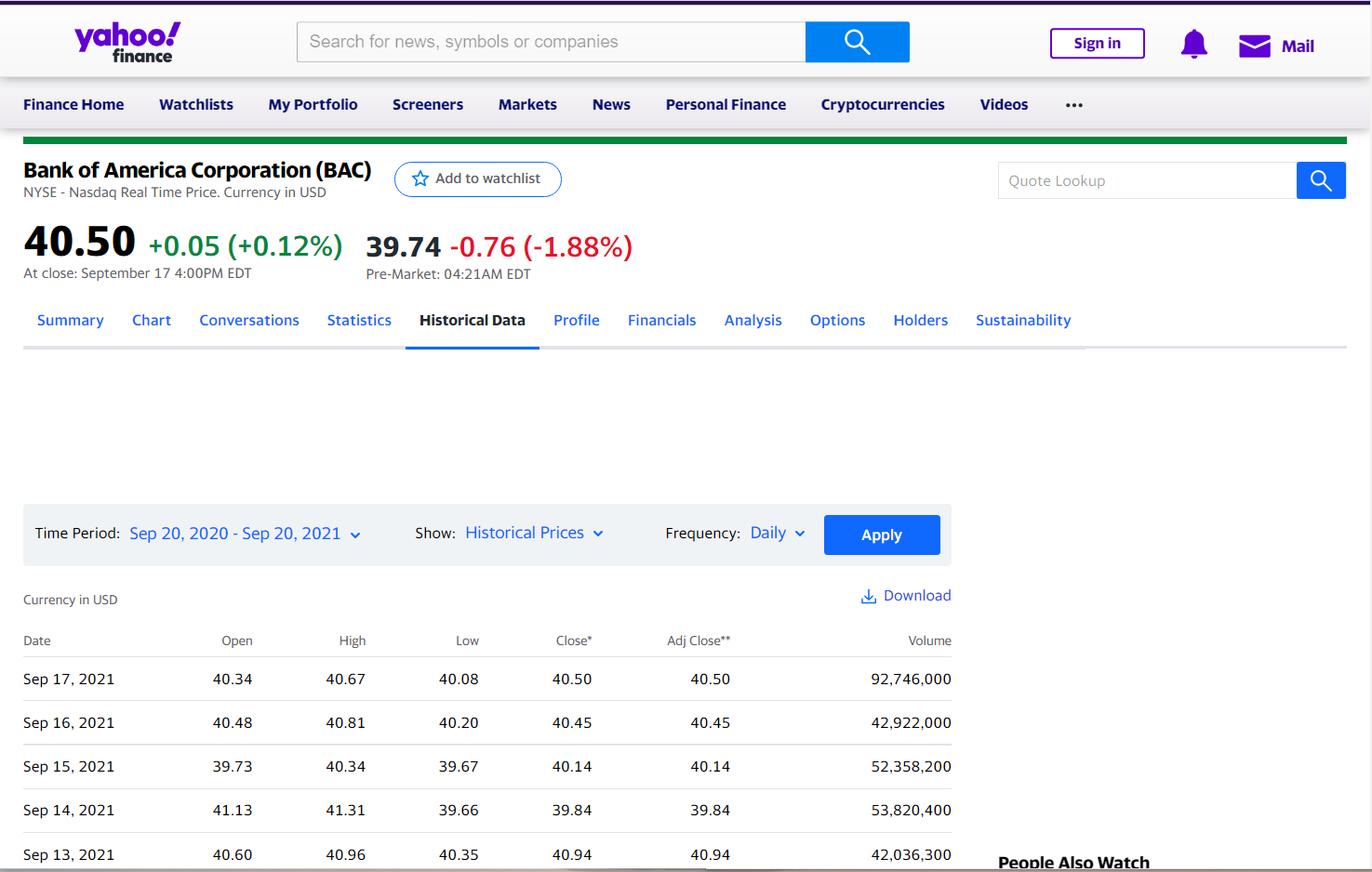Click volume value 92,746,000
The height and width of the screenshot is (872, 1372).
911,680
